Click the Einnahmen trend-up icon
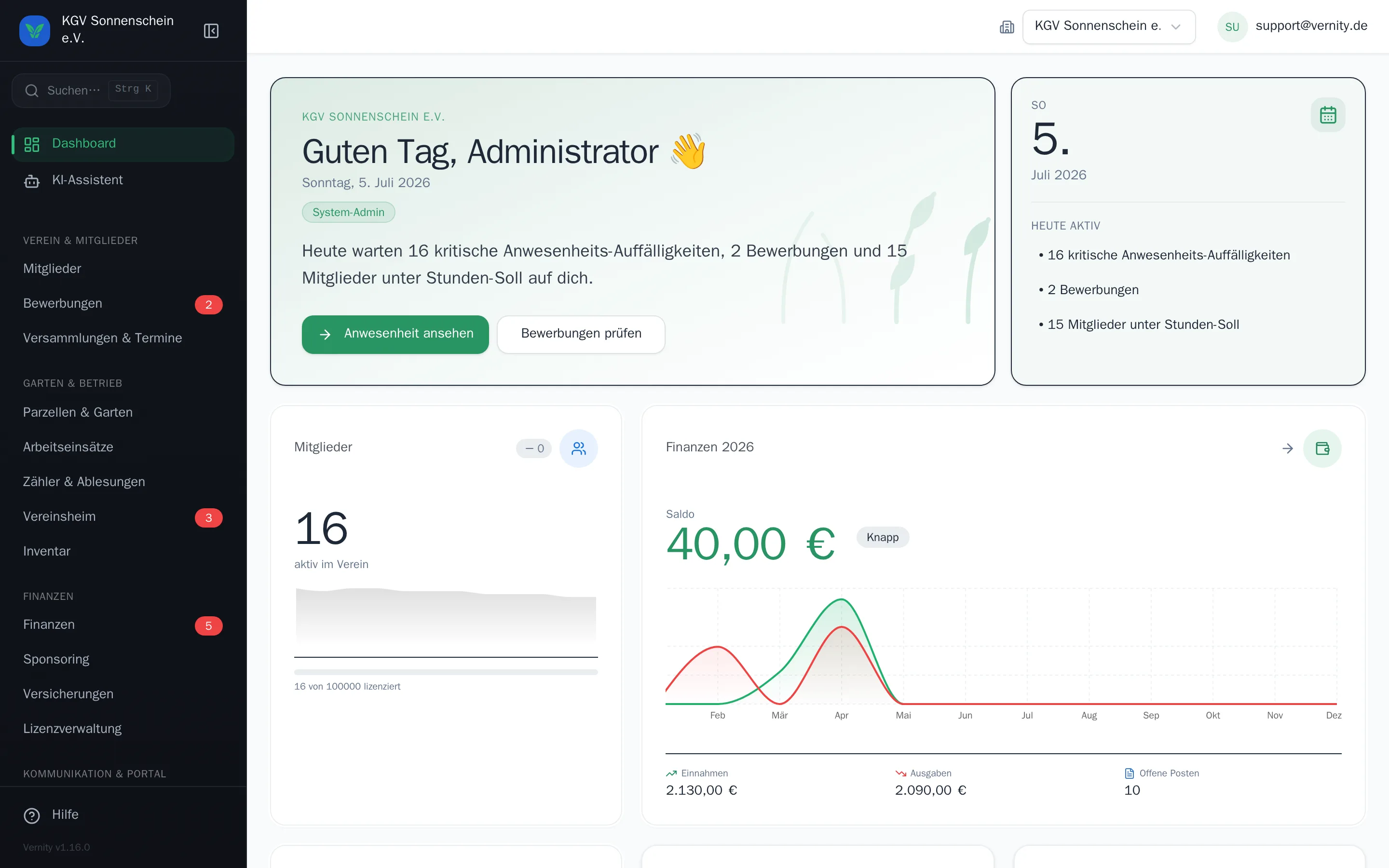The width and height of the screenshot is (1389, 868). pyautogui.click(x=671, y=773)
